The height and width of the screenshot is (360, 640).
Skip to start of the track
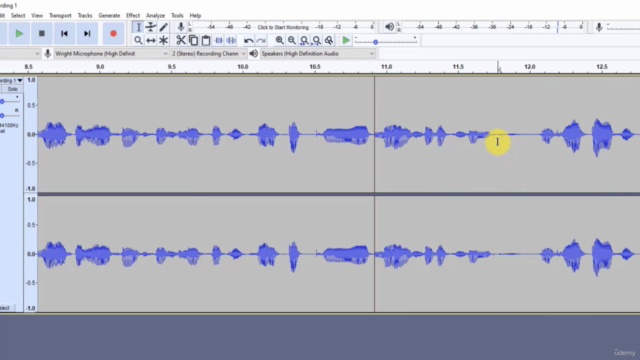(x=64, y=33)
